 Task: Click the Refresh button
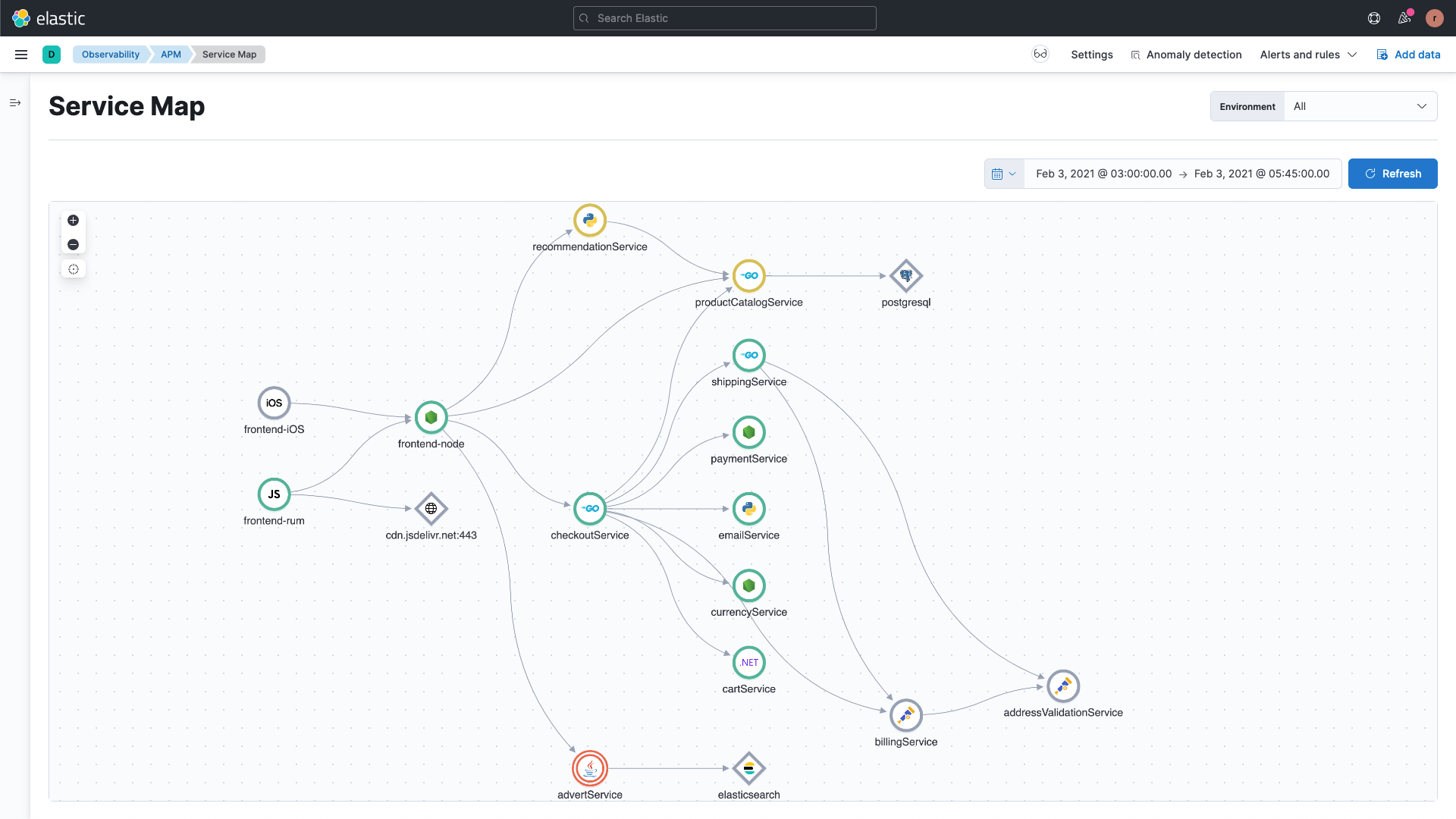1392,174
